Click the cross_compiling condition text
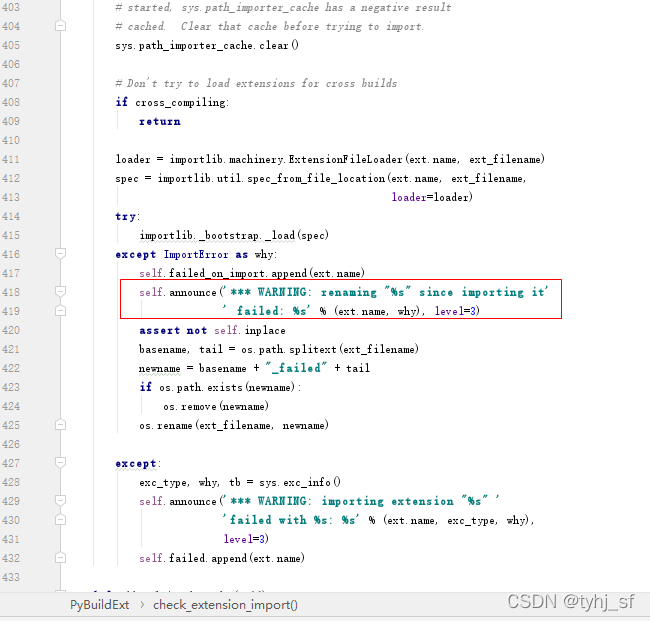 (182, 102)
